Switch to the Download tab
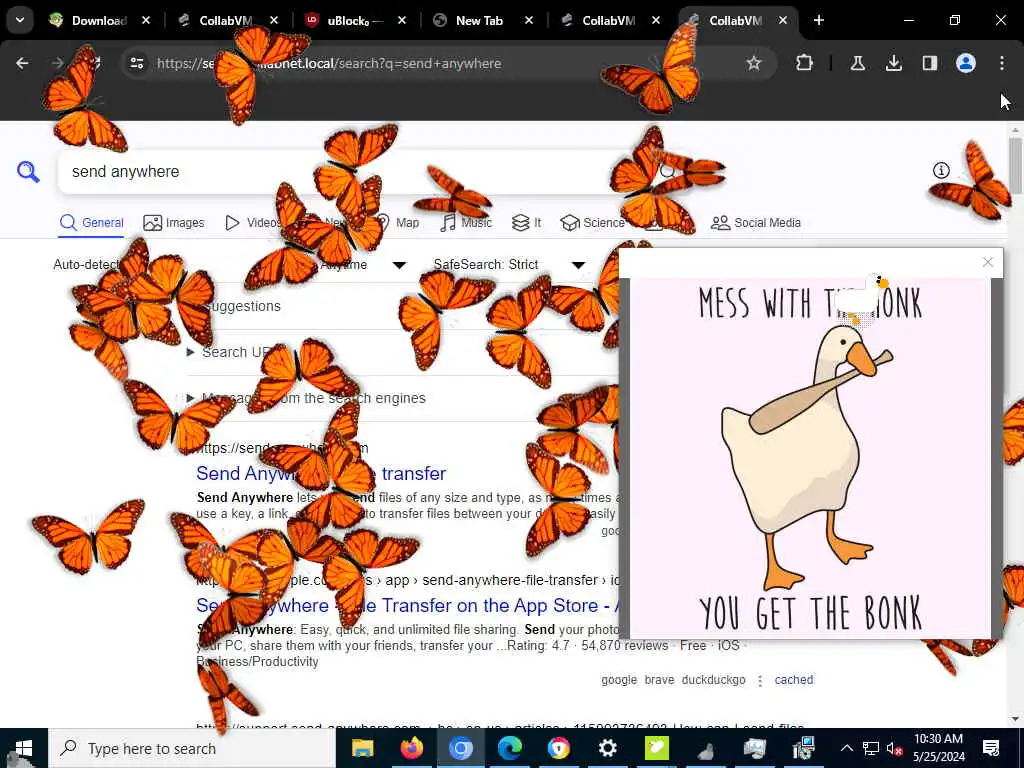Image resolution: width=1024 pixels, height=768 pixels. click(99, 20)
